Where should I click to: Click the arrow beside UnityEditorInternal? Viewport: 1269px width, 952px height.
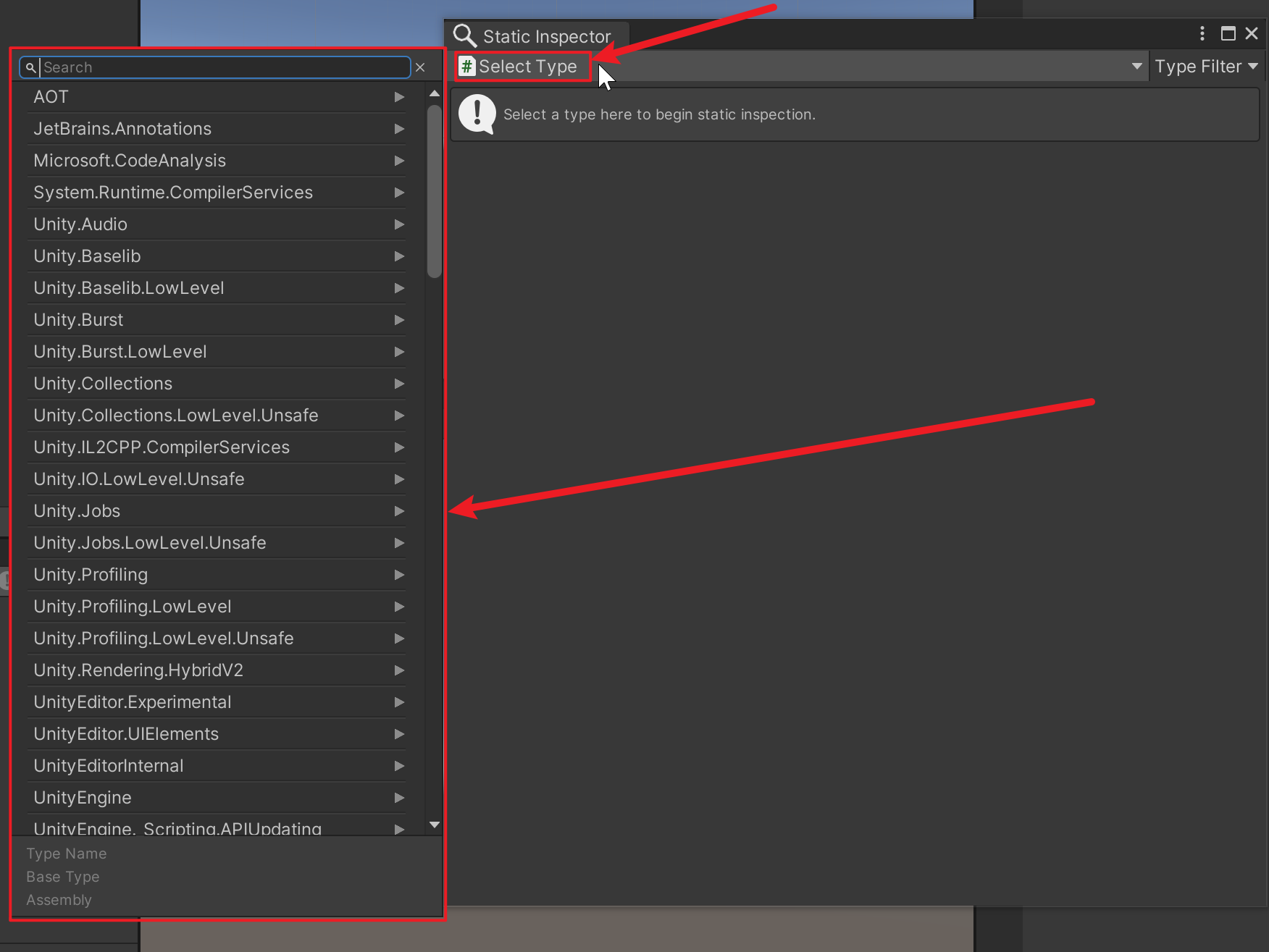[399, 766]
